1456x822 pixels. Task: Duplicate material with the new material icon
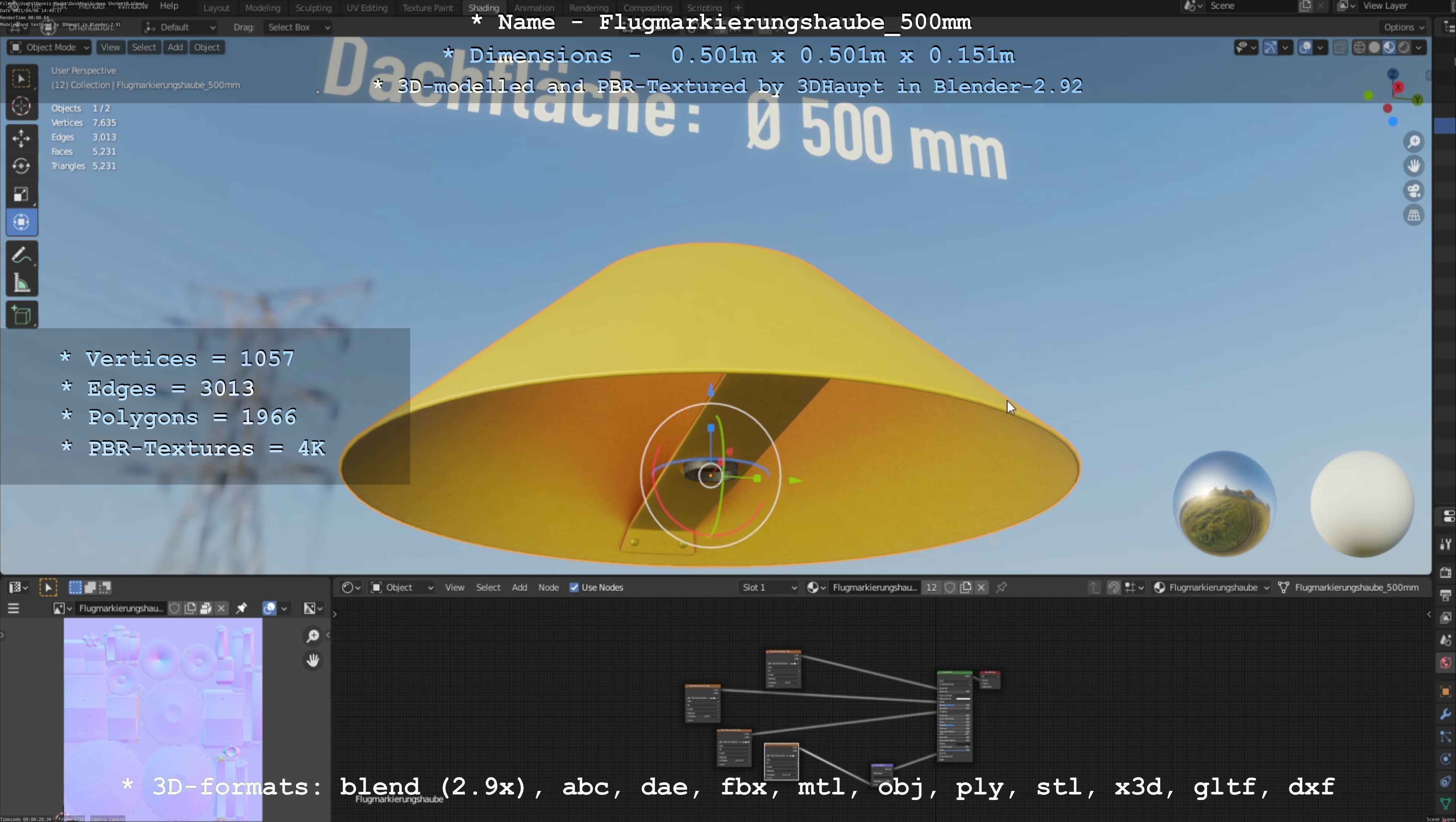coord(966,587)
